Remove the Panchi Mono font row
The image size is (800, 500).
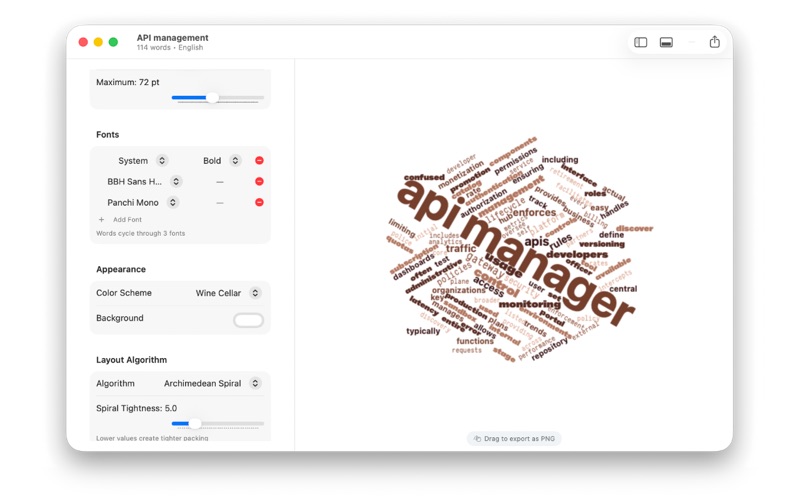[259, 202]
